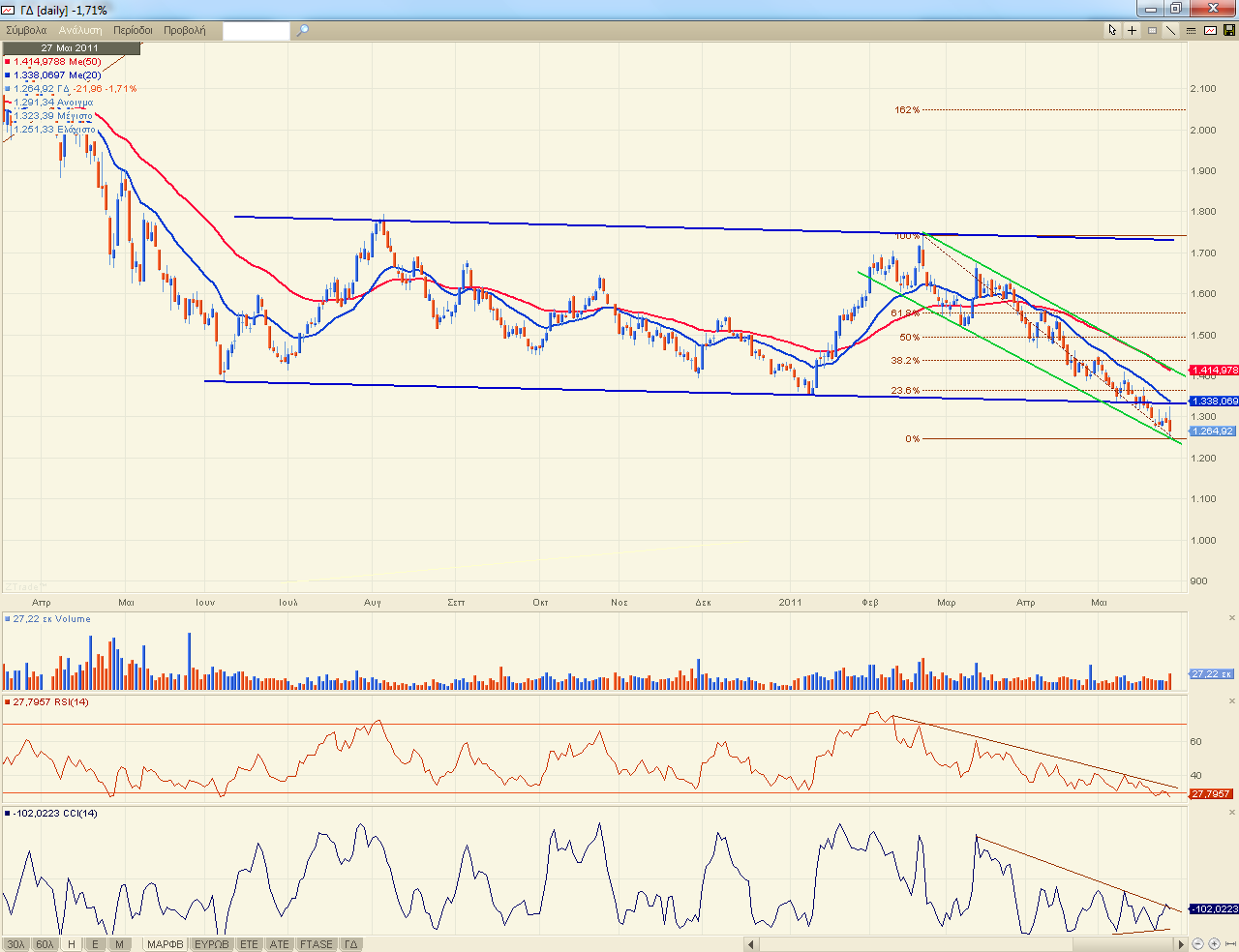1239x952 pixels.
Task: Click the symbol search input field
Action: click(256, 30)
